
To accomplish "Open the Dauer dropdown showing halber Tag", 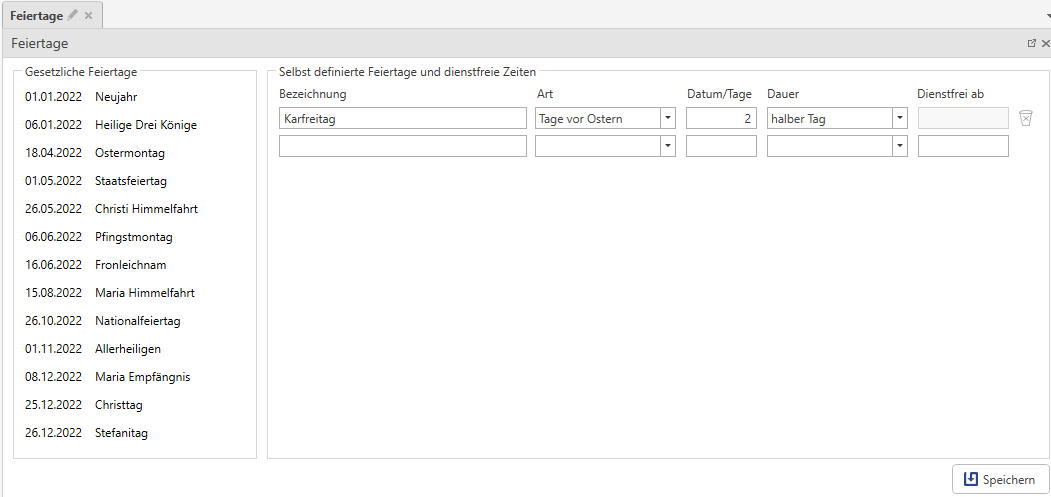I will [x=899, y=118].
